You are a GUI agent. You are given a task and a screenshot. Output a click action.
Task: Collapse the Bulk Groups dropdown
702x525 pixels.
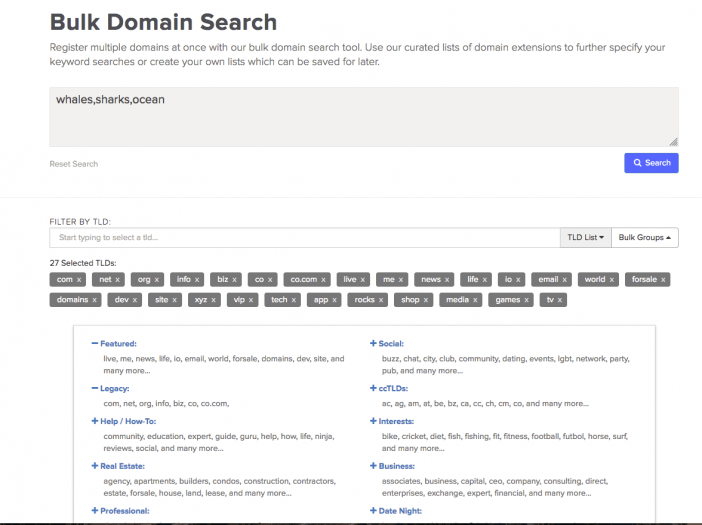[x=645, y=237]
